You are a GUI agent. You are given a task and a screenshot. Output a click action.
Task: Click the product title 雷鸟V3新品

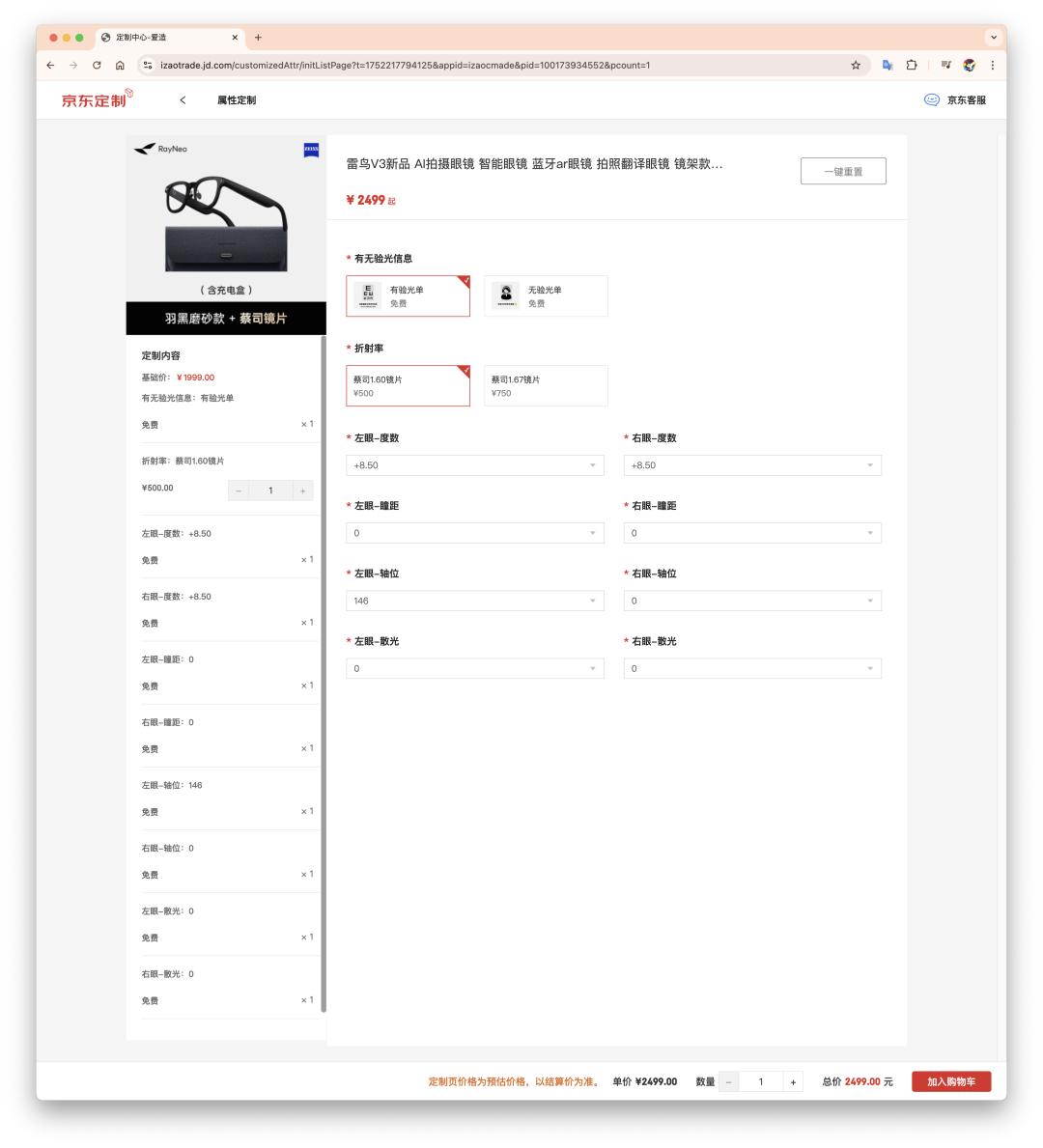(x=534, y=164)
